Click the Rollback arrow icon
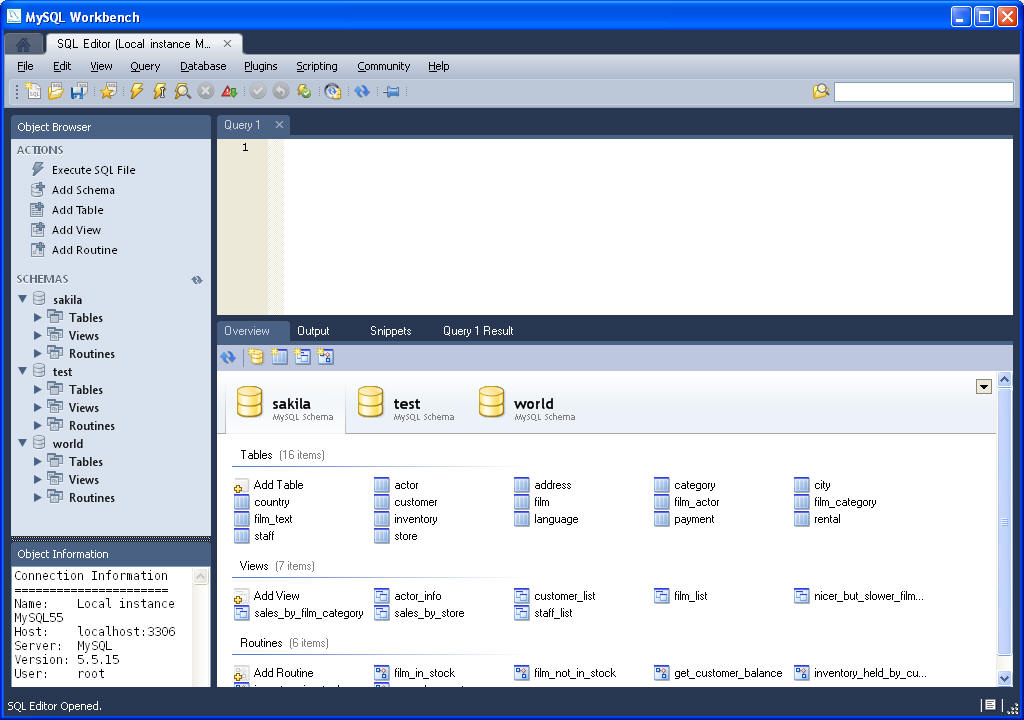 tap(281, 91)
